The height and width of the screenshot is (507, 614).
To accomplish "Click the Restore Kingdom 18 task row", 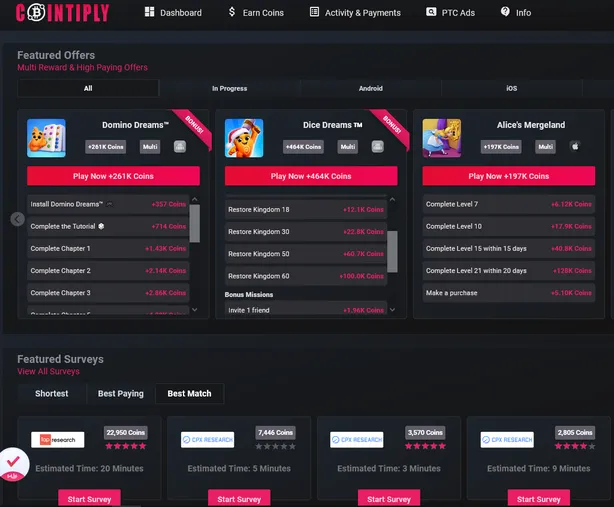I will (x=306, y=209).
